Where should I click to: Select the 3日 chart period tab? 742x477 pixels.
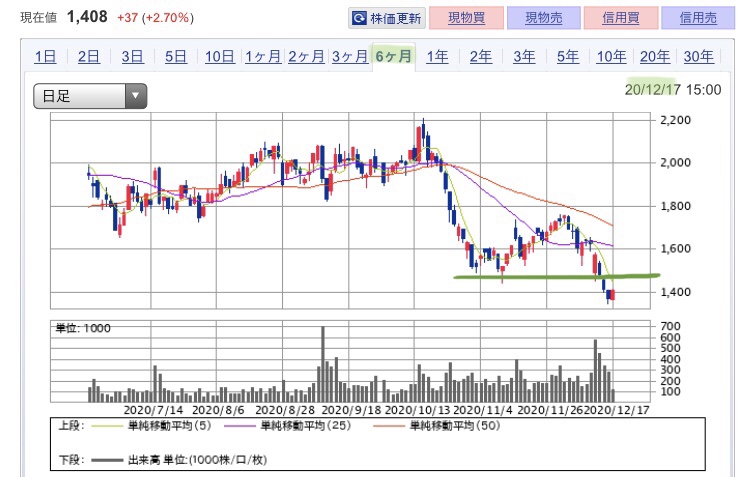click(x=132, y=56)
